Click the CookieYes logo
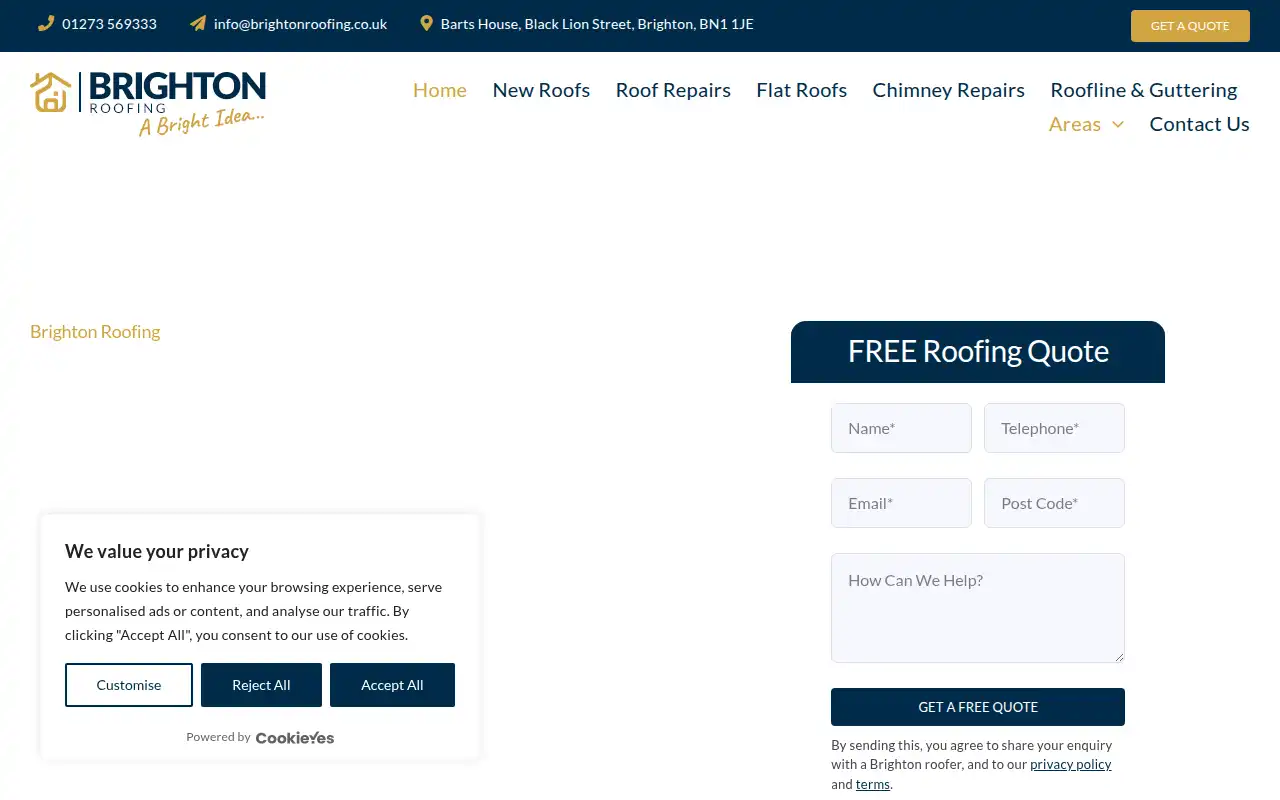 295,738
